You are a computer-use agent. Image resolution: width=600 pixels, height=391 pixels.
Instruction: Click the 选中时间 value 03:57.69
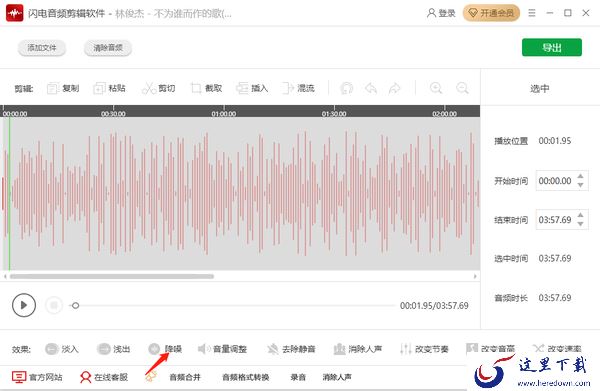click(555, 258)
